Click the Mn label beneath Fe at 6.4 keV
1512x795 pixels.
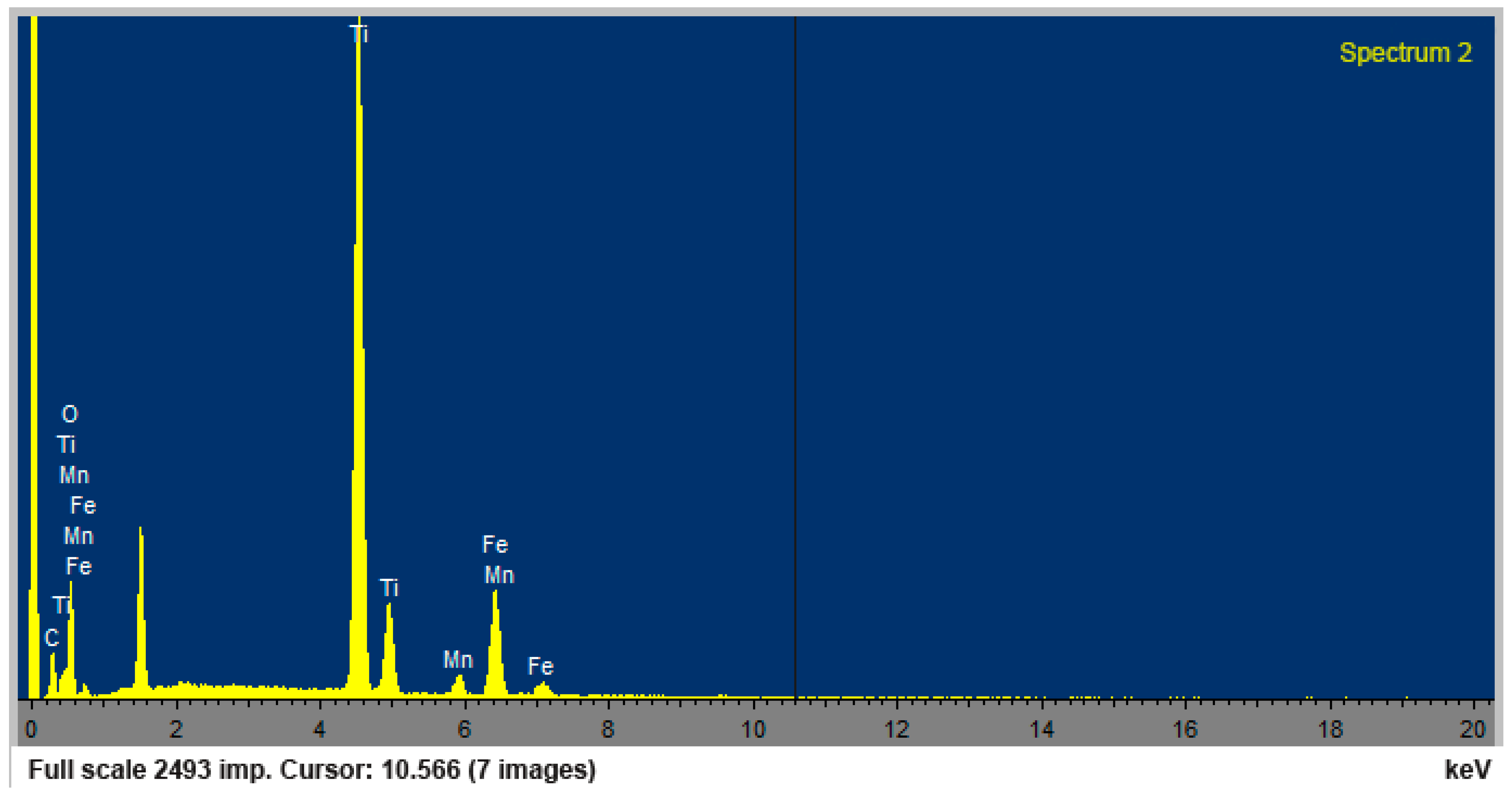tap(499, 575)
